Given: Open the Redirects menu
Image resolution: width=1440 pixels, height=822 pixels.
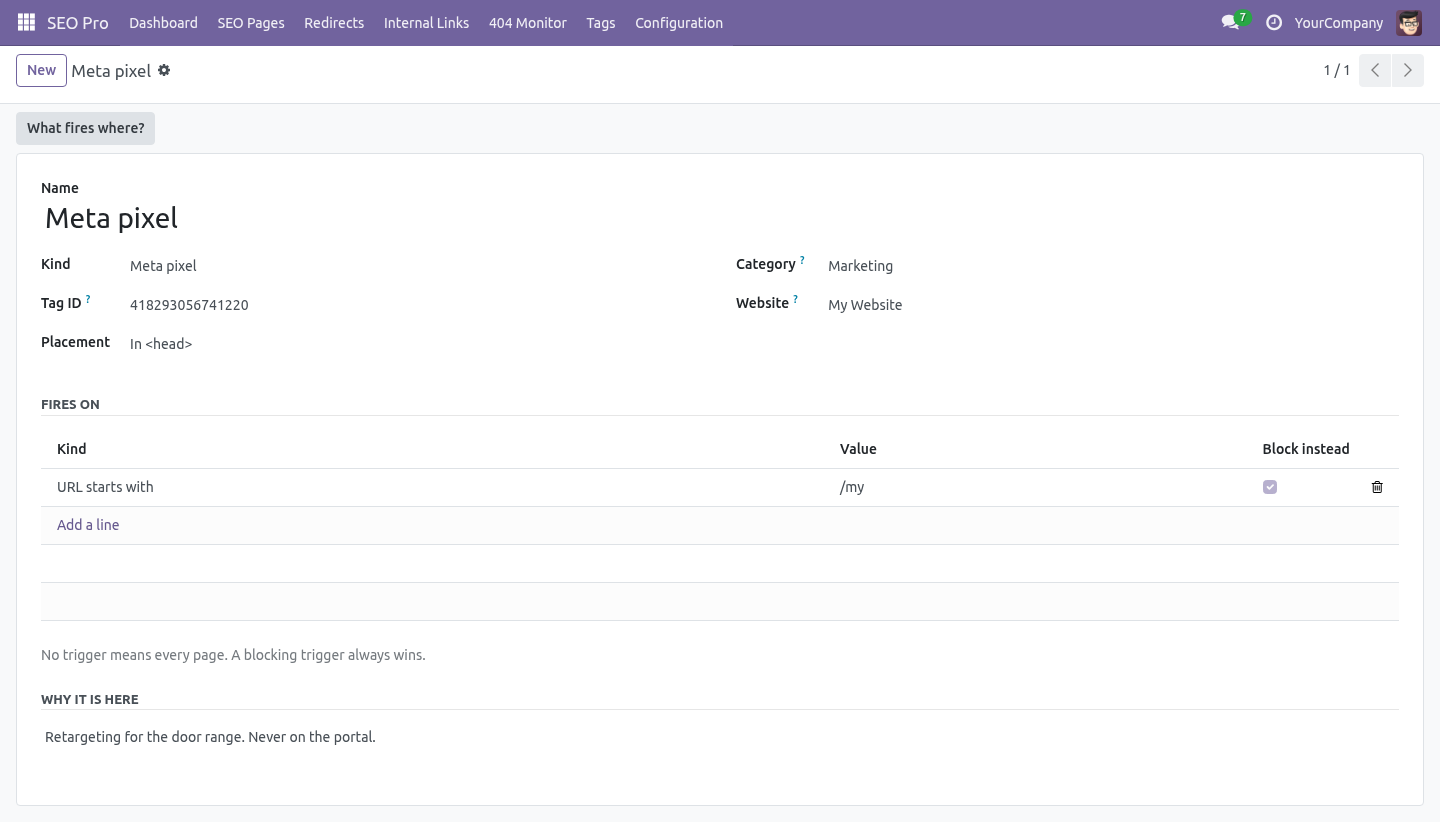Looking at the screenshot, I should pyautogui.click(x=334, y=22).
